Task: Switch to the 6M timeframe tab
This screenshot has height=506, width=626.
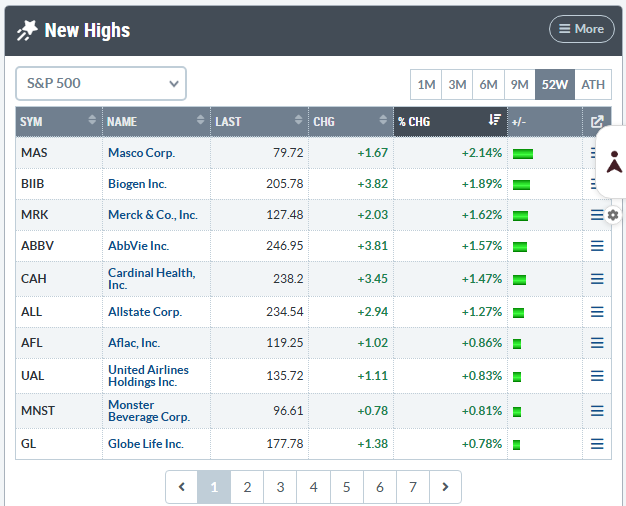Action: tap(488, 85)
